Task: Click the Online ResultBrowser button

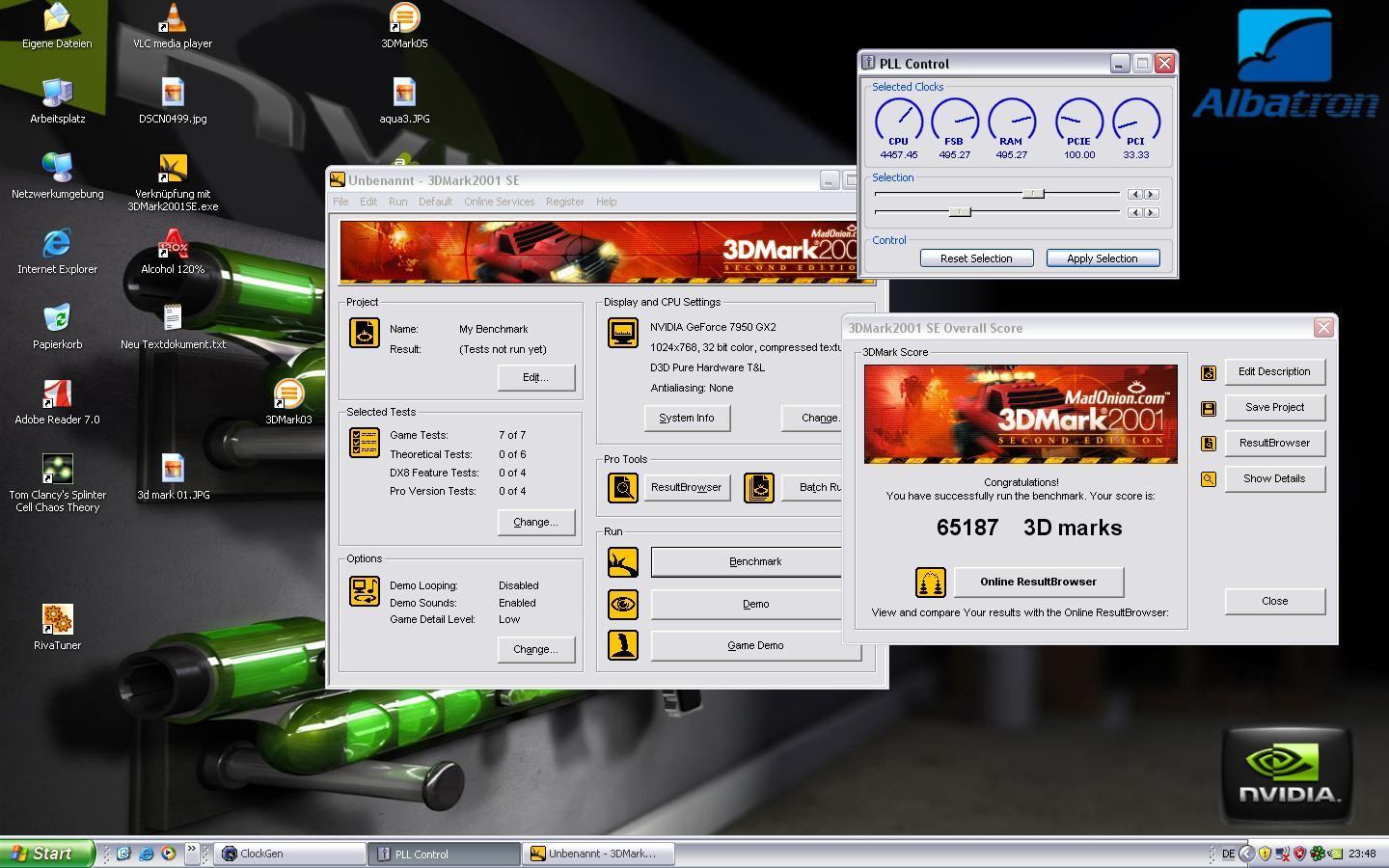Action: 1039,582
